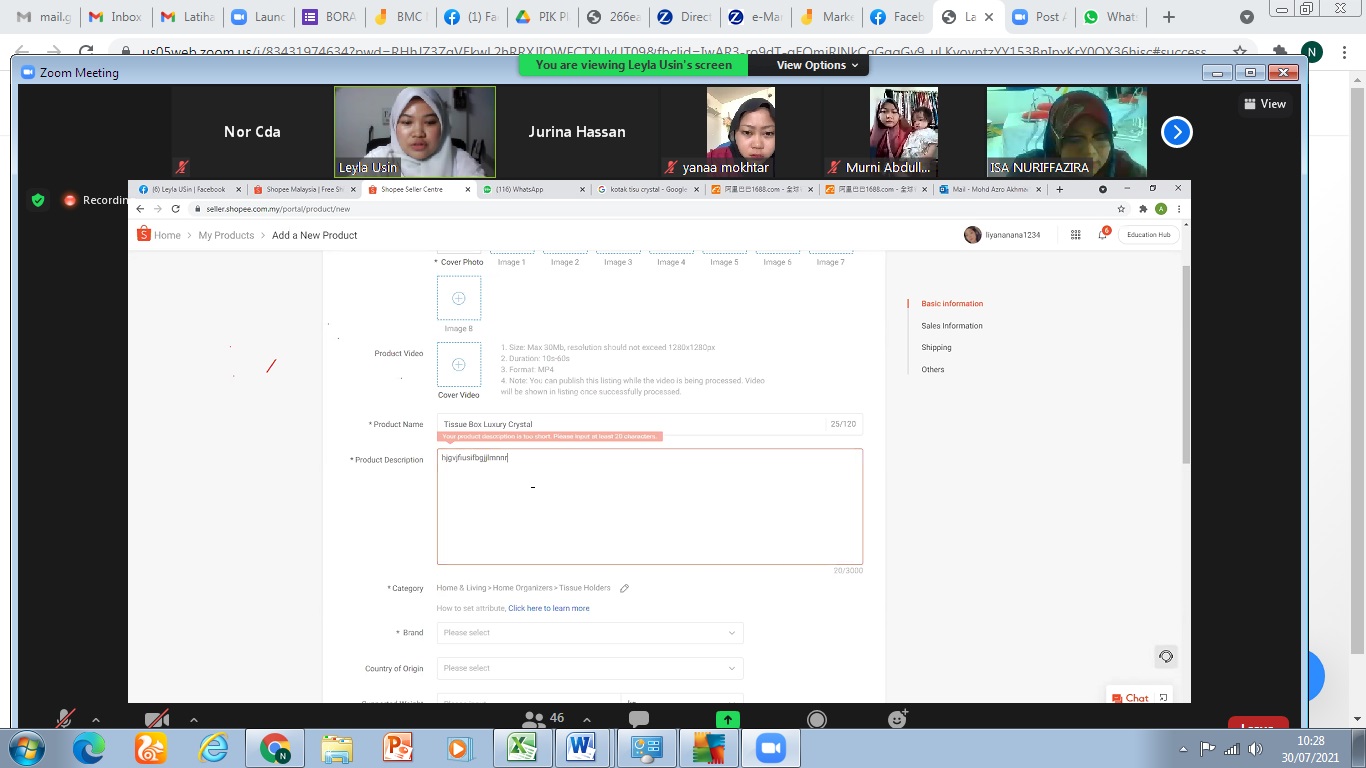Image resolution: width=1366 pixels, height=768 pixels.
Task: Open Excel from the Windows taskbar
Action: pyautogui.click(x=519, y=747)
